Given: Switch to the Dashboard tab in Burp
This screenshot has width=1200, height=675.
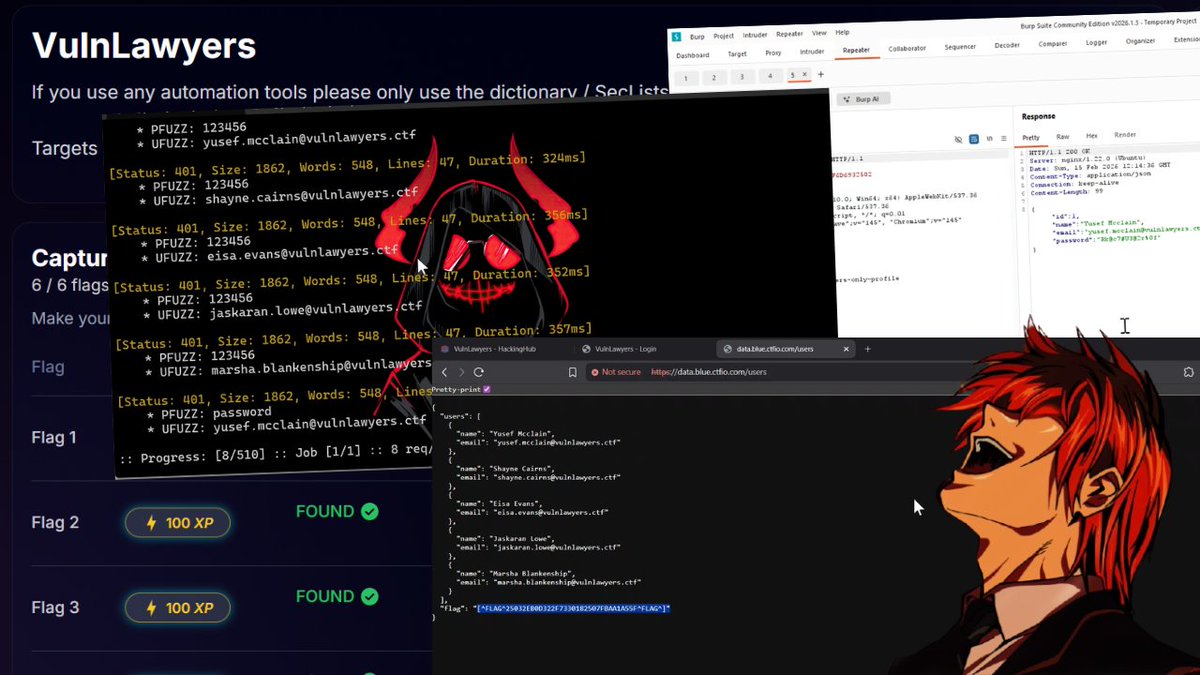Looking at the screenshot, I should [692, 55].
